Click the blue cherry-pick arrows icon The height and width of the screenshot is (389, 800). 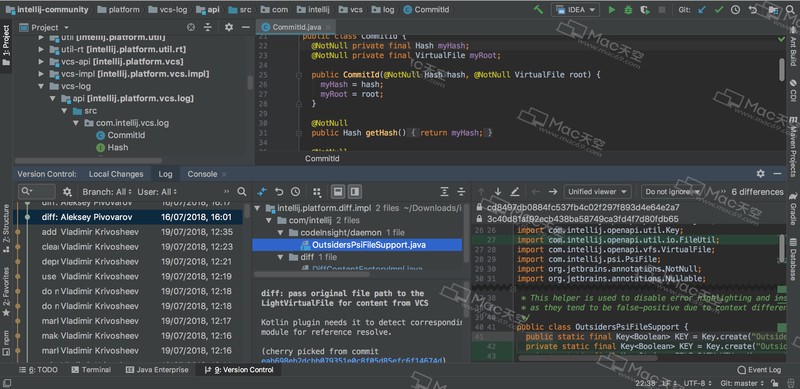[x=262, y=192]
